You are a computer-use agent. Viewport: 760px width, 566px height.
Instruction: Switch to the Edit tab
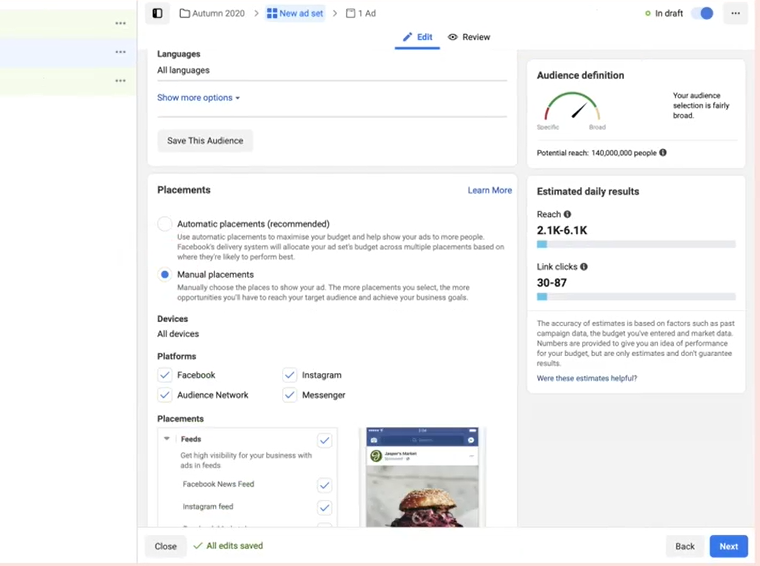point(417,37)
